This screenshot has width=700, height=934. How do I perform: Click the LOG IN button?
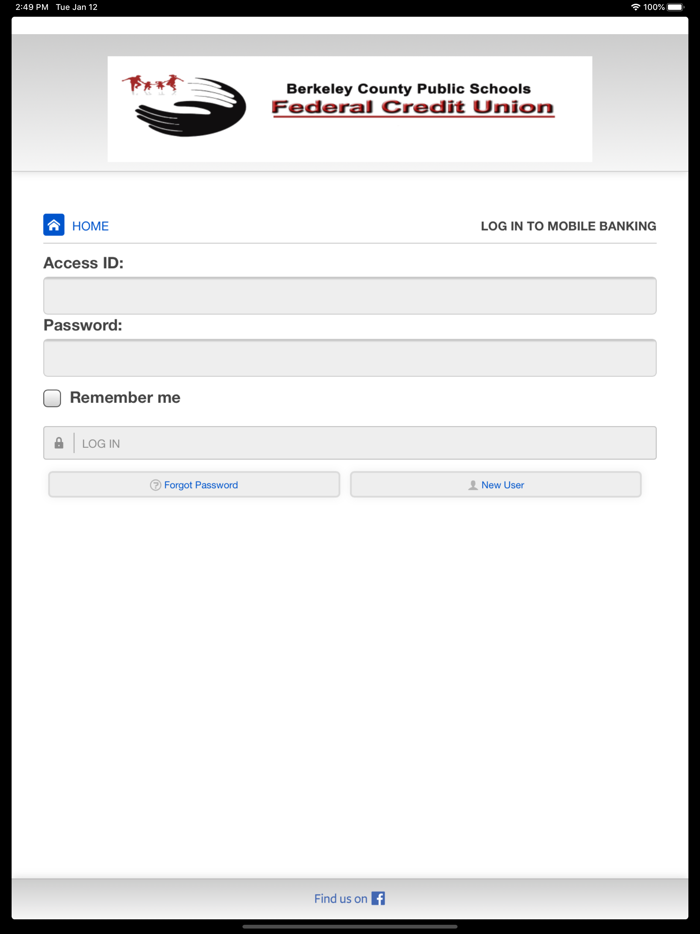pos(350,443)
